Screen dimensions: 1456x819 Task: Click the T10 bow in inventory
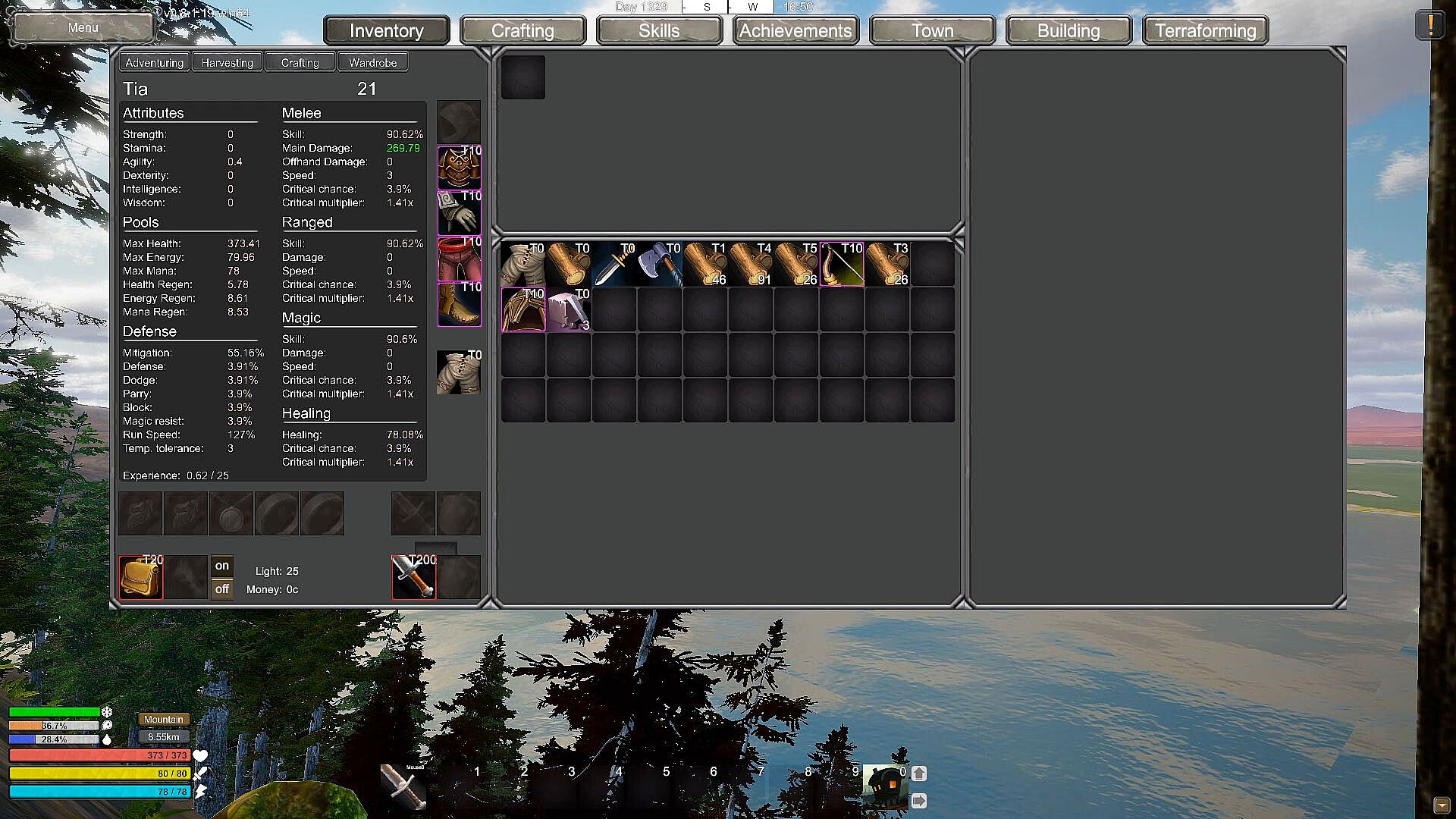(x=841, y=265)
